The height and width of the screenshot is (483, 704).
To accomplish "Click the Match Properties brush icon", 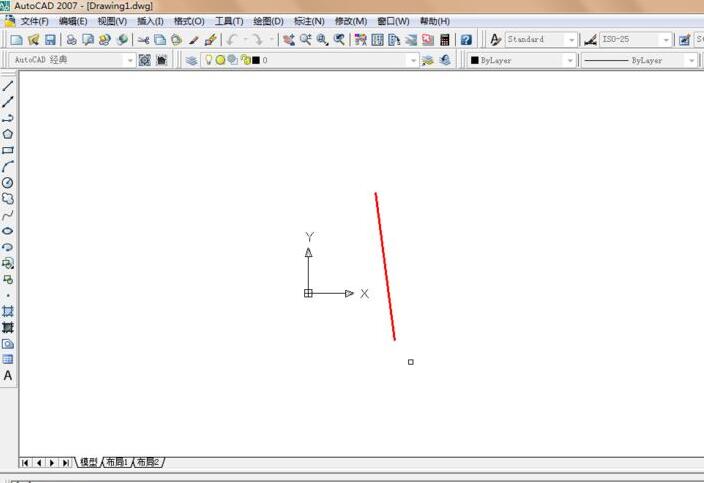I will [x=194, y=40].
